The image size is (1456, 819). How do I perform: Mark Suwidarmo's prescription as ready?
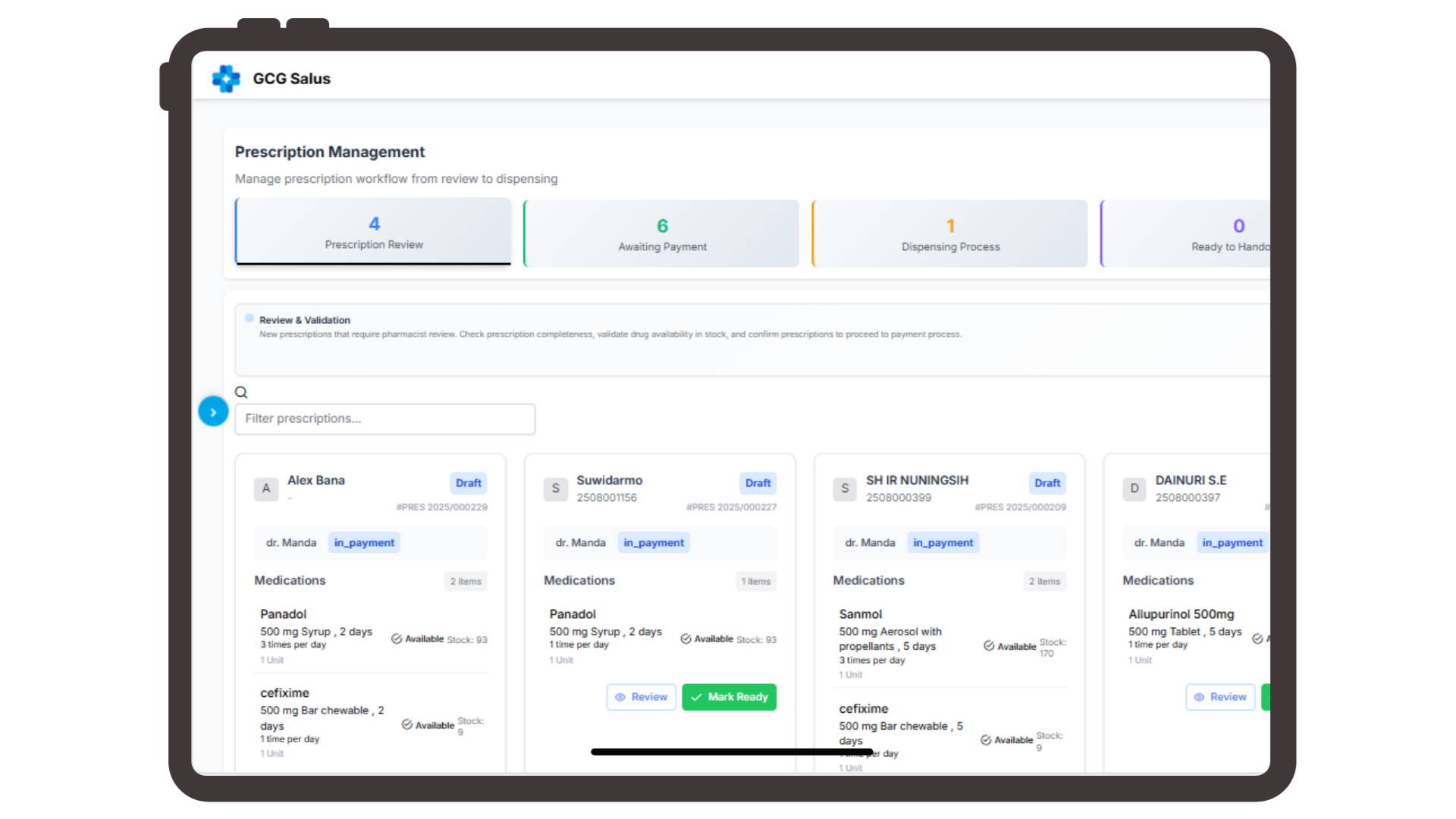pyautogui.click(x=729, y=697)
